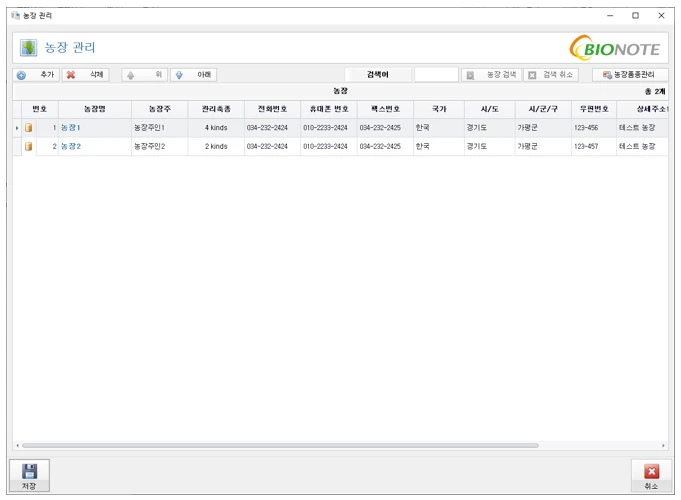Click the 추가 (add) button
681x500 pixels.
pyautogui.click(x=36, y=75)
